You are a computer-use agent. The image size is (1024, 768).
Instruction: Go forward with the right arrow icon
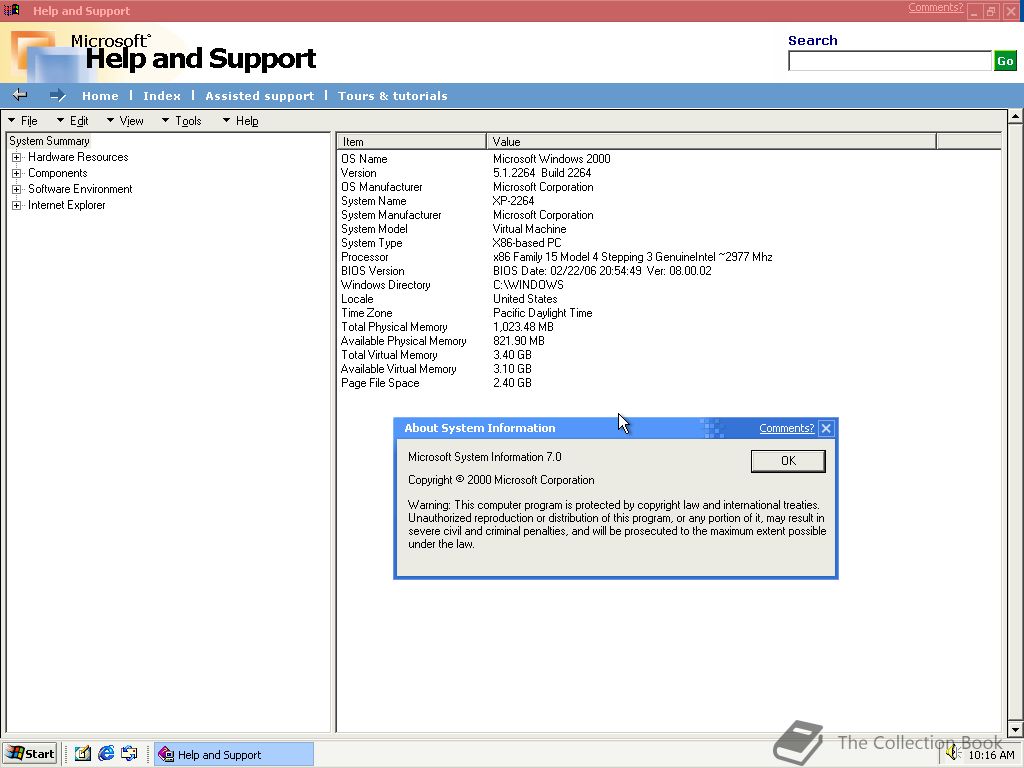click(x=57, y=95)
